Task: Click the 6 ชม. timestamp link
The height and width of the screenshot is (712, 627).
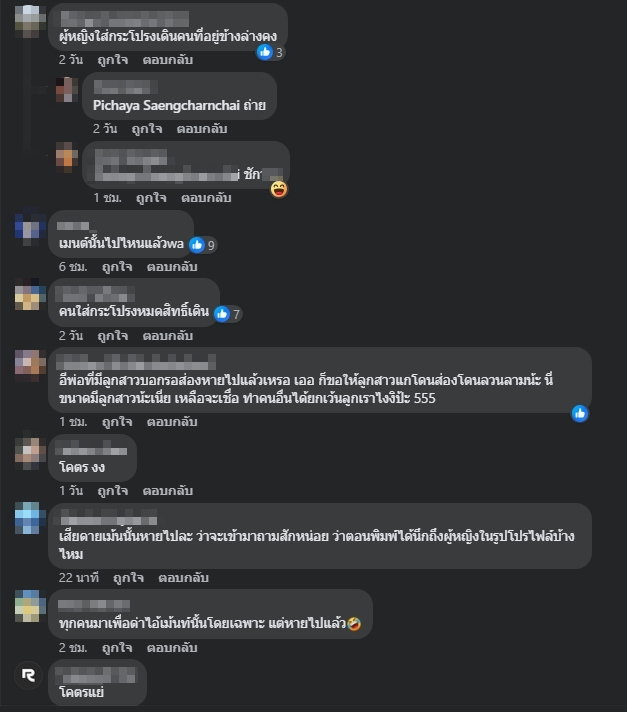Action: pos(73,267)
